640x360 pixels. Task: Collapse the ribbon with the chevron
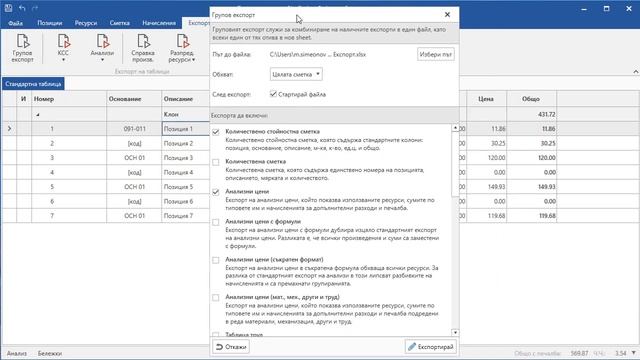tap(636, 71)
